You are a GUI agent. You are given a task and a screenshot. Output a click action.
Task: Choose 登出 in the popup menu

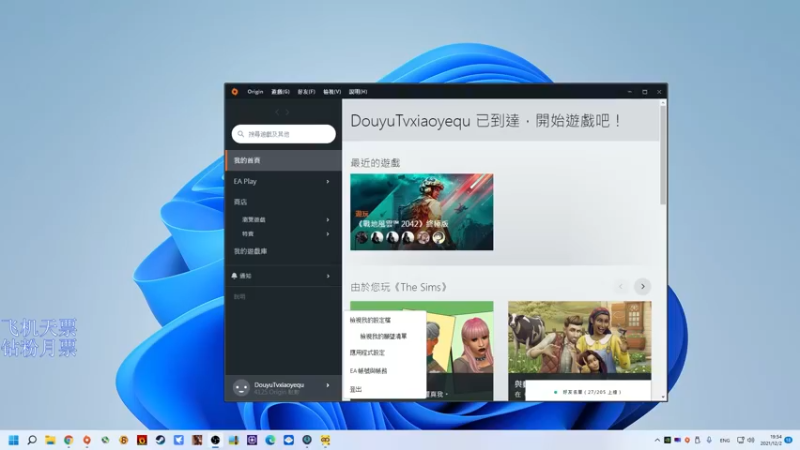click(x=356, y=389)
